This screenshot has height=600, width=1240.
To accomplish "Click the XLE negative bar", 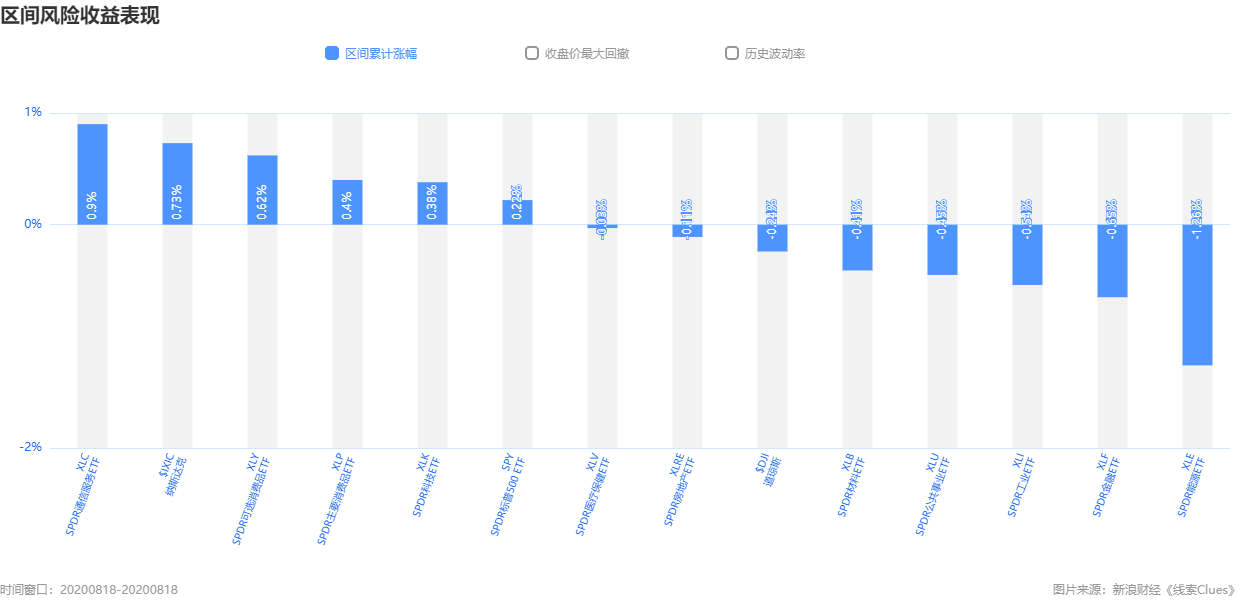I will [1197, 295].
